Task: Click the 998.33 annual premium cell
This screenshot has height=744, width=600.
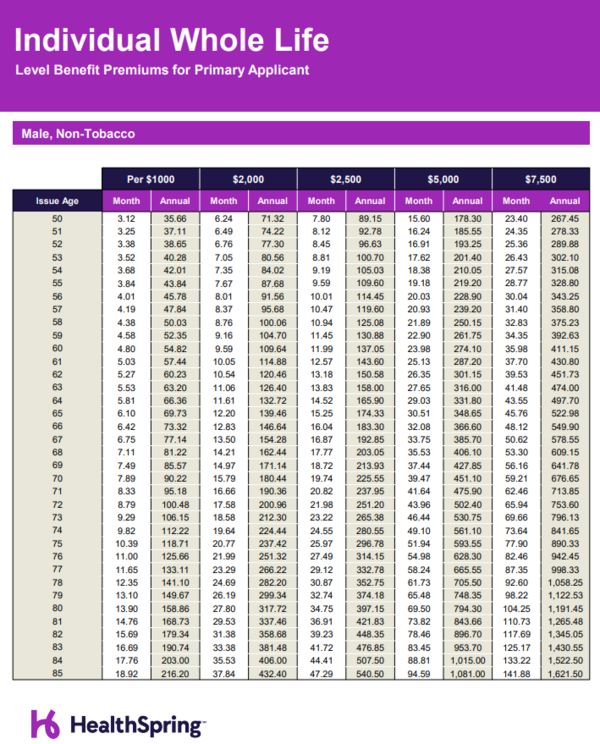Action: click(565, 570)
